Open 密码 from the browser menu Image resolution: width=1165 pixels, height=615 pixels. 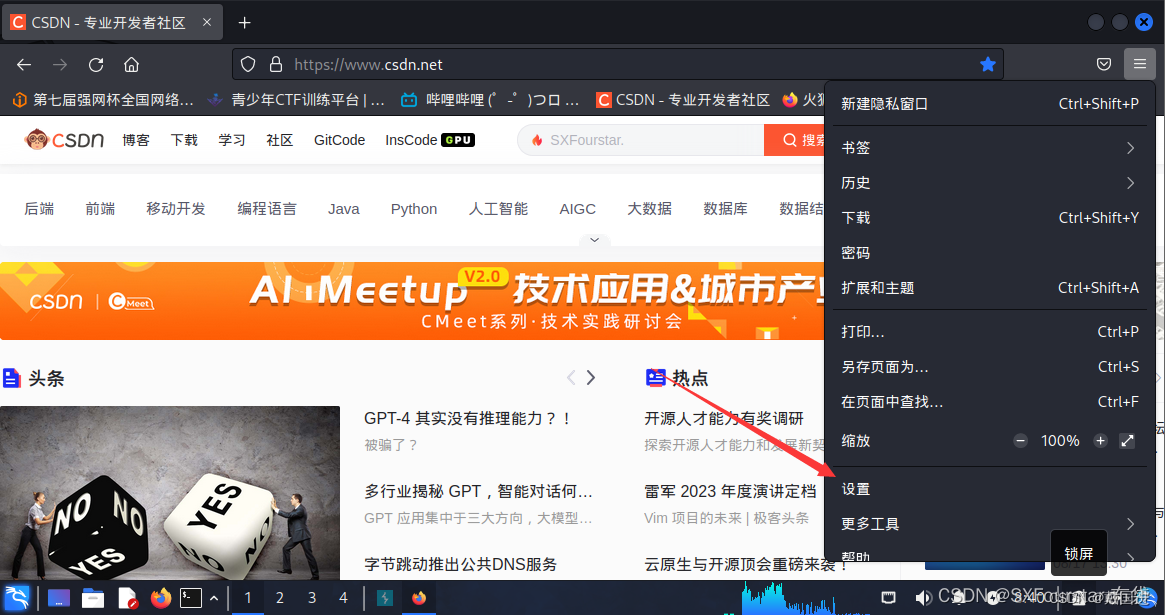(x=990, y=253)
